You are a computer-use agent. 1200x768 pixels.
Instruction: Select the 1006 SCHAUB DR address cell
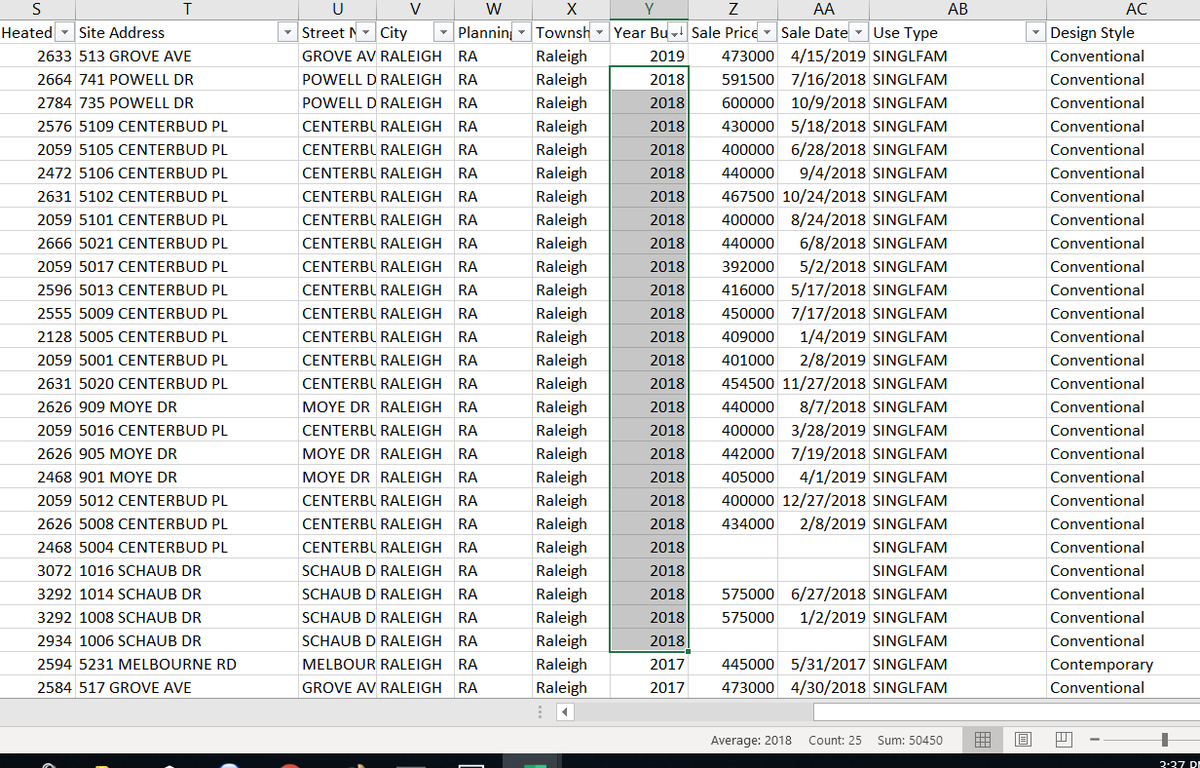point(187,641)
